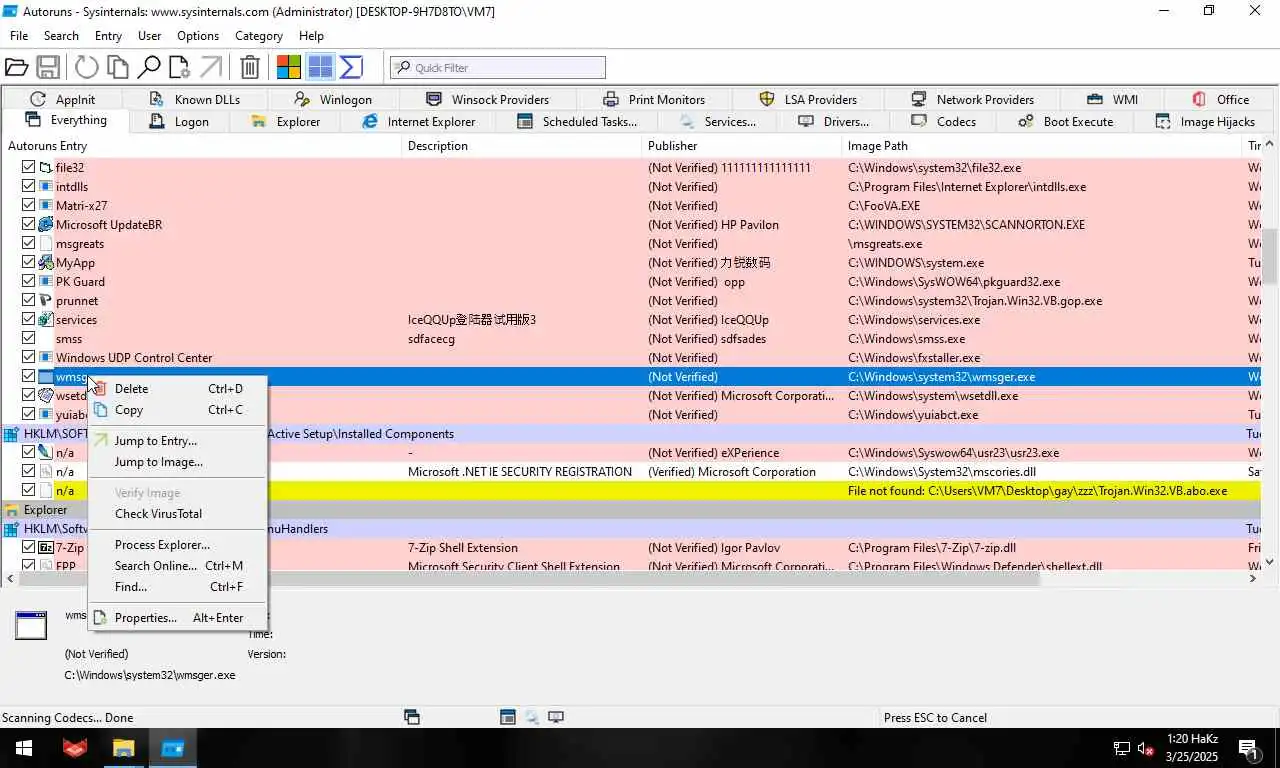Choose Copy from the context menu

click(x=178, y=410)
